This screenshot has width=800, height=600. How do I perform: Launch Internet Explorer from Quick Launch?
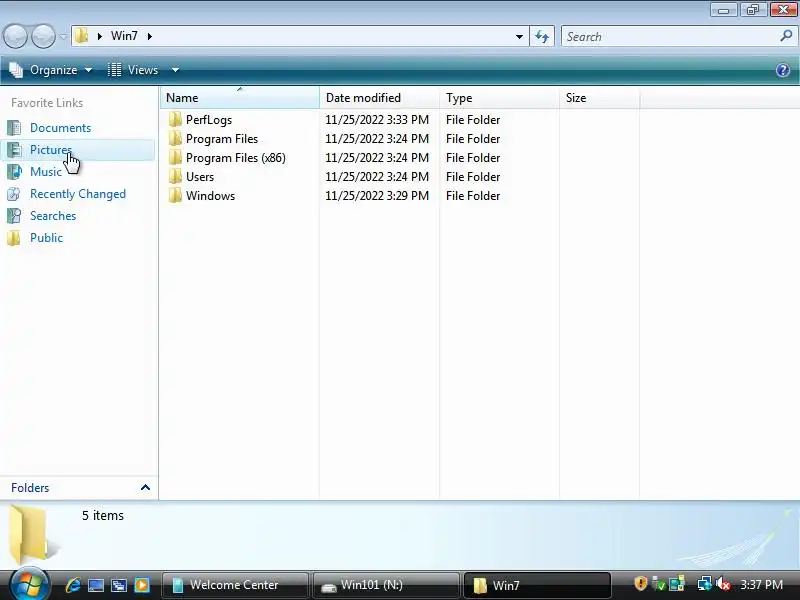(x=73, y=585)
